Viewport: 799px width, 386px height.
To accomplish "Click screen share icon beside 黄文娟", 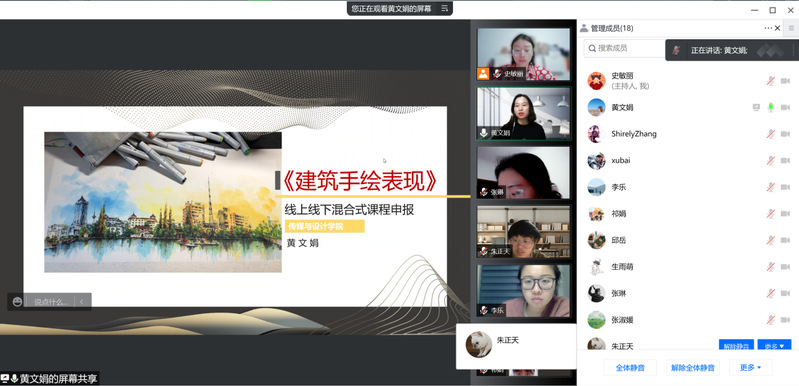I will [x=756, y=107].
